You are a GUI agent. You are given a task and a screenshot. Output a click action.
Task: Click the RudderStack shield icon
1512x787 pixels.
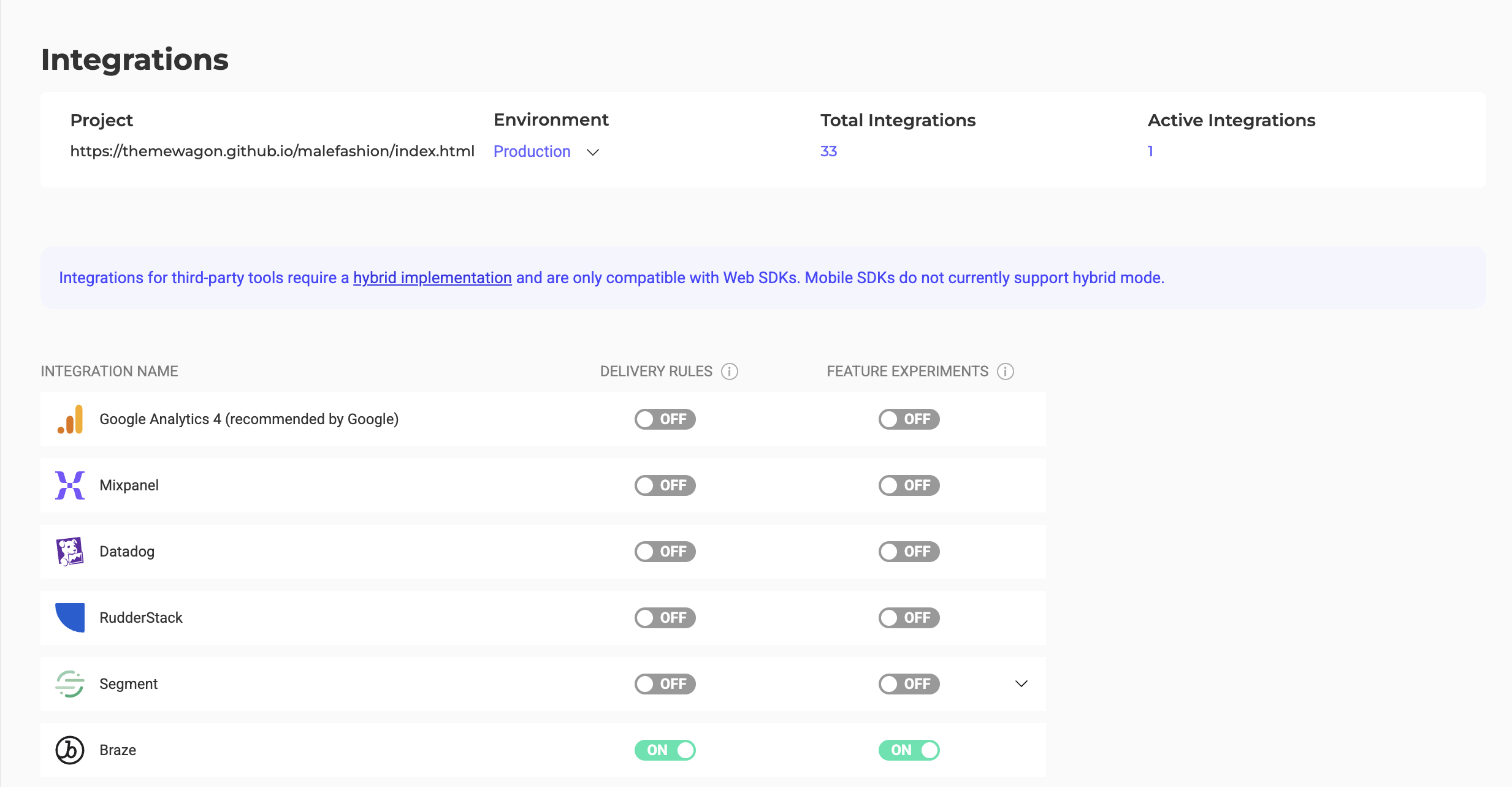pyautogui.click(x=70, y=617)
